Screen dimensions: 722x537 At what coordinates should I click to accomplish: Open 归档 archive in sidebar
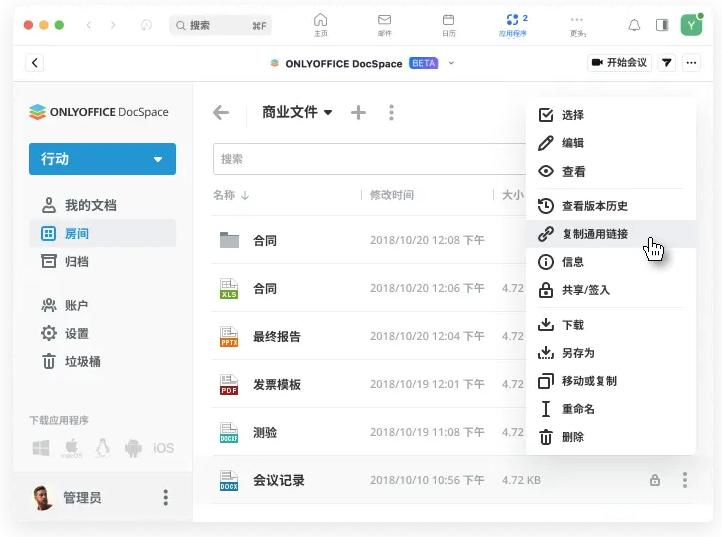coord(102,262)
